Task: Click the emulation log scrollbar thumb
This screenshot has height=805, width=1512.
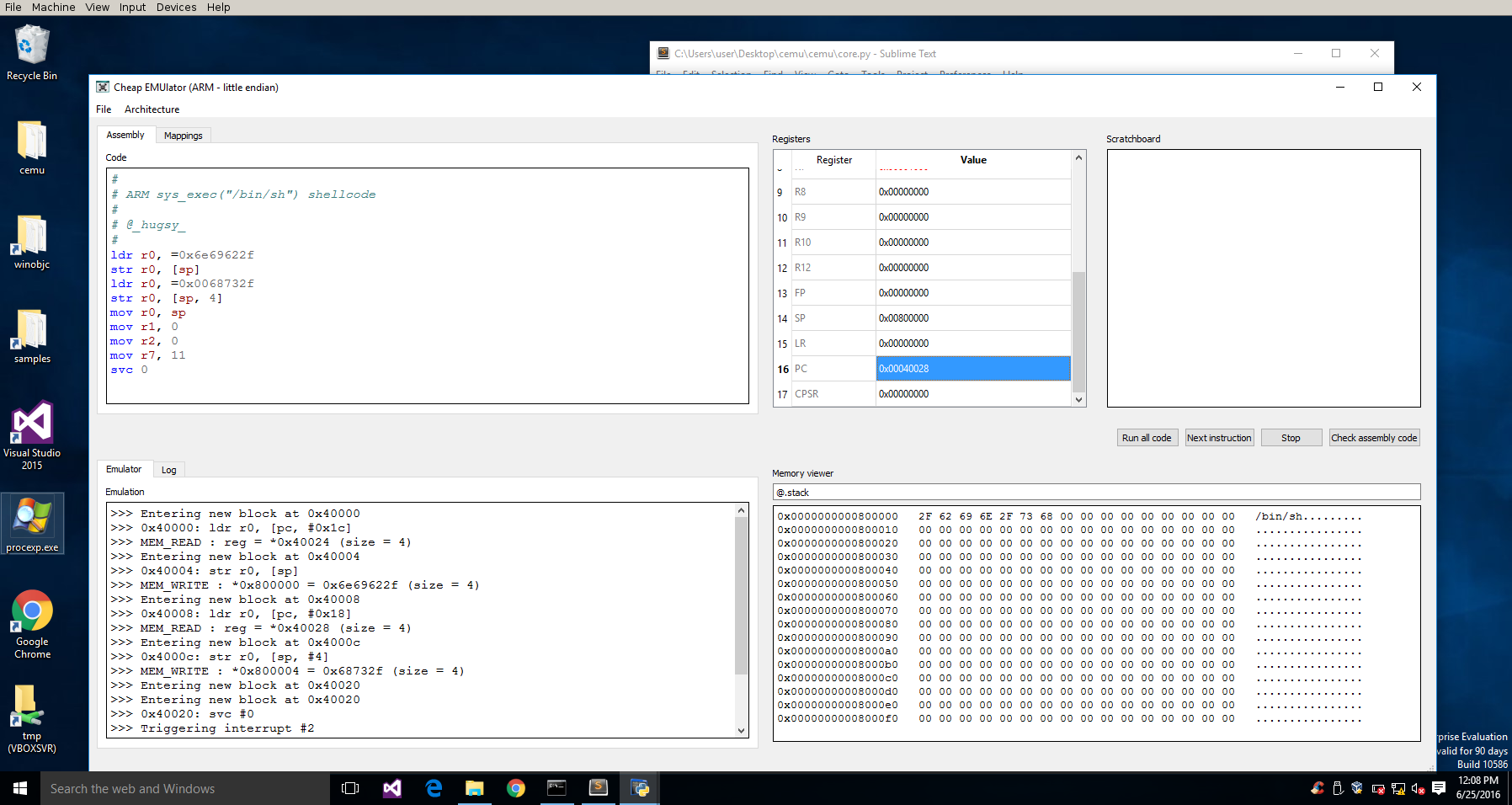Action: pyautogui.click(x=741, y=596)
